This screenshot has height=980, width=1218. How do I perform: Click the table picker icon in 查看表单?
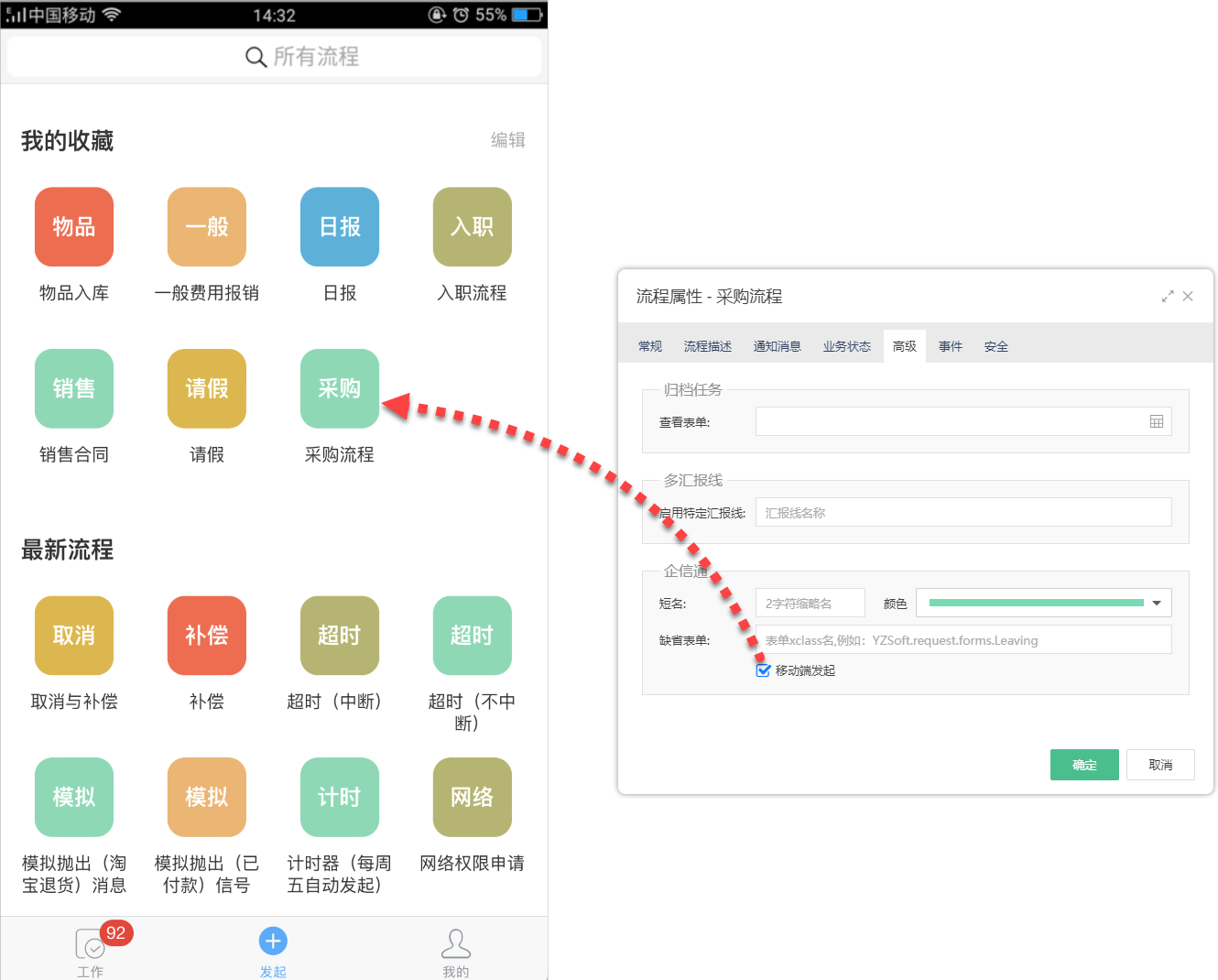pos(1157,421)
